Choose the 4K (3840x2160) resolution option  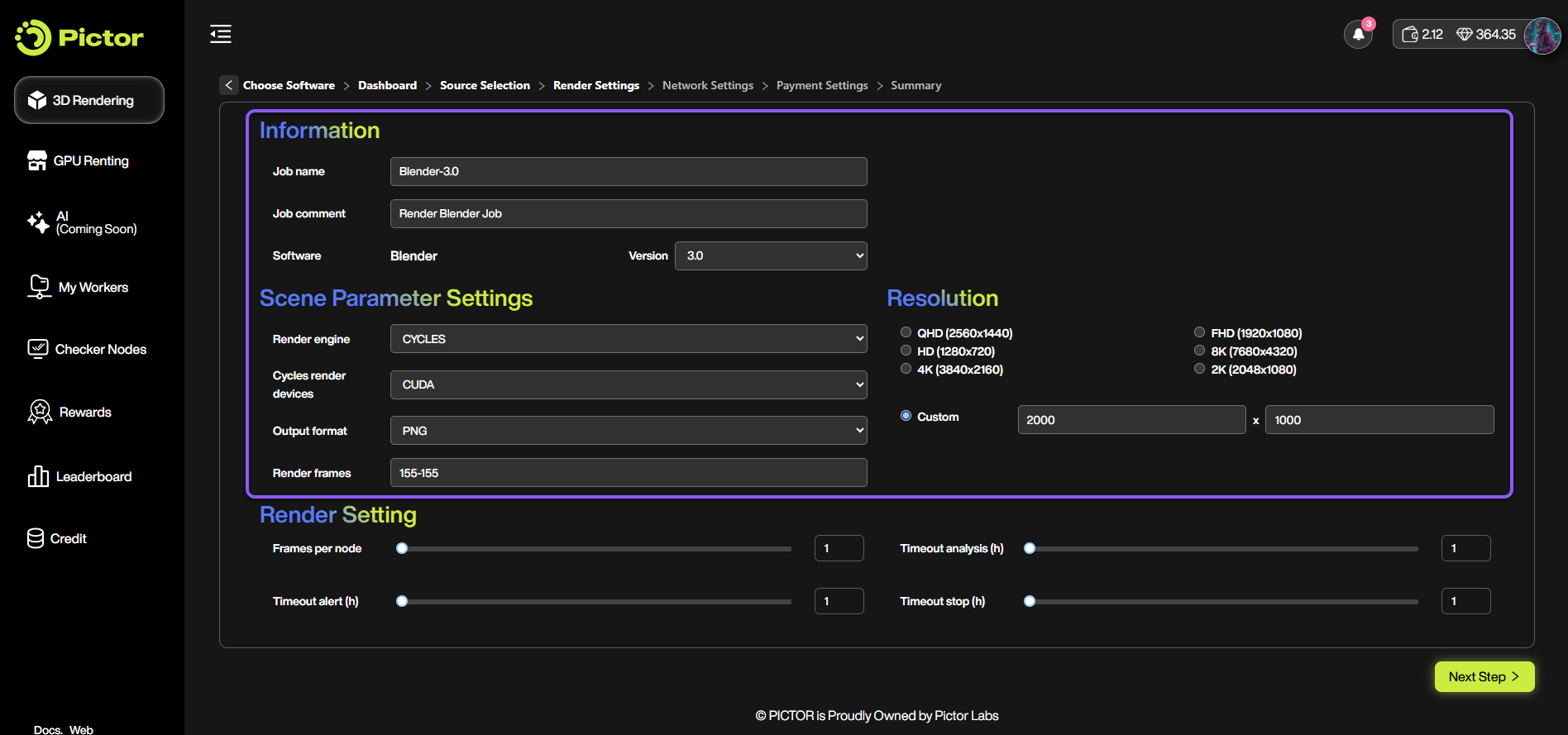pos(906,369)
